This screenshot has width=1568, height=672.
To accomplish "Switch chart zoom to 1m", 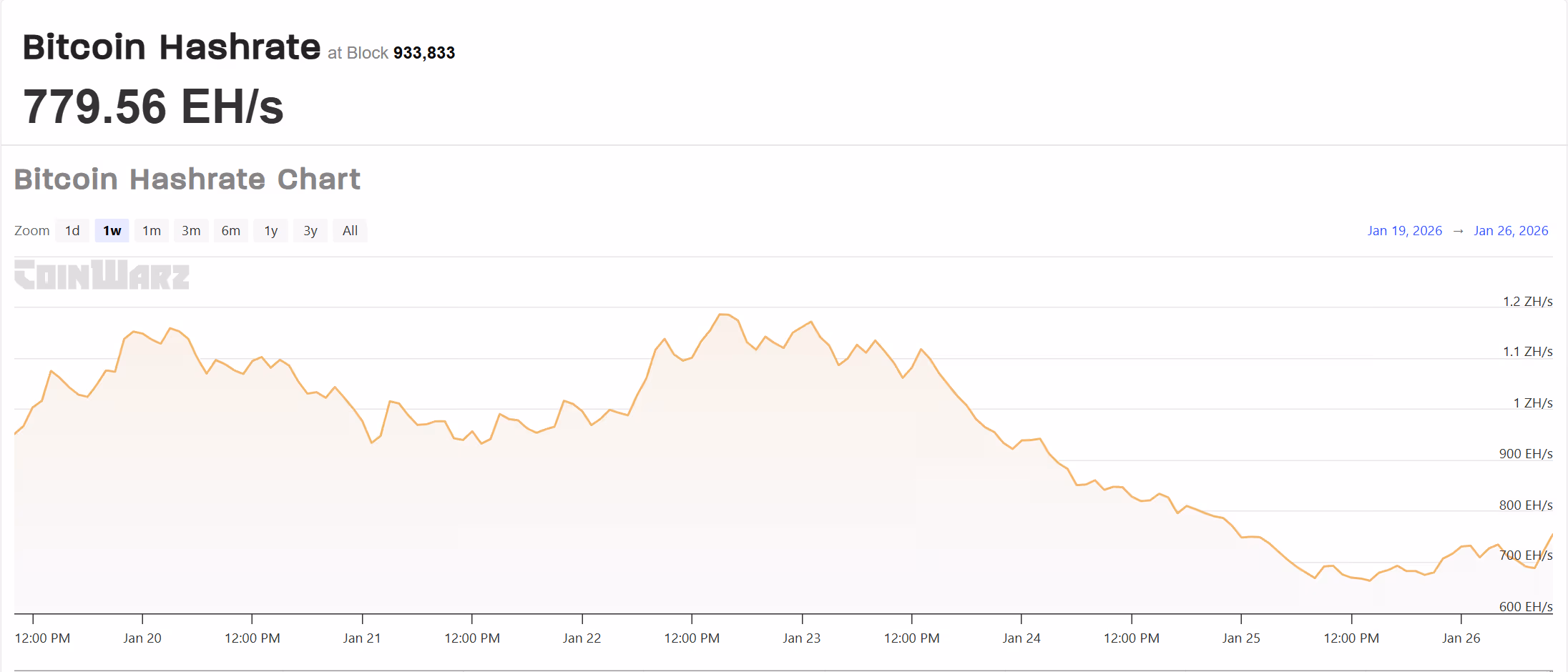I will point(152,231).
